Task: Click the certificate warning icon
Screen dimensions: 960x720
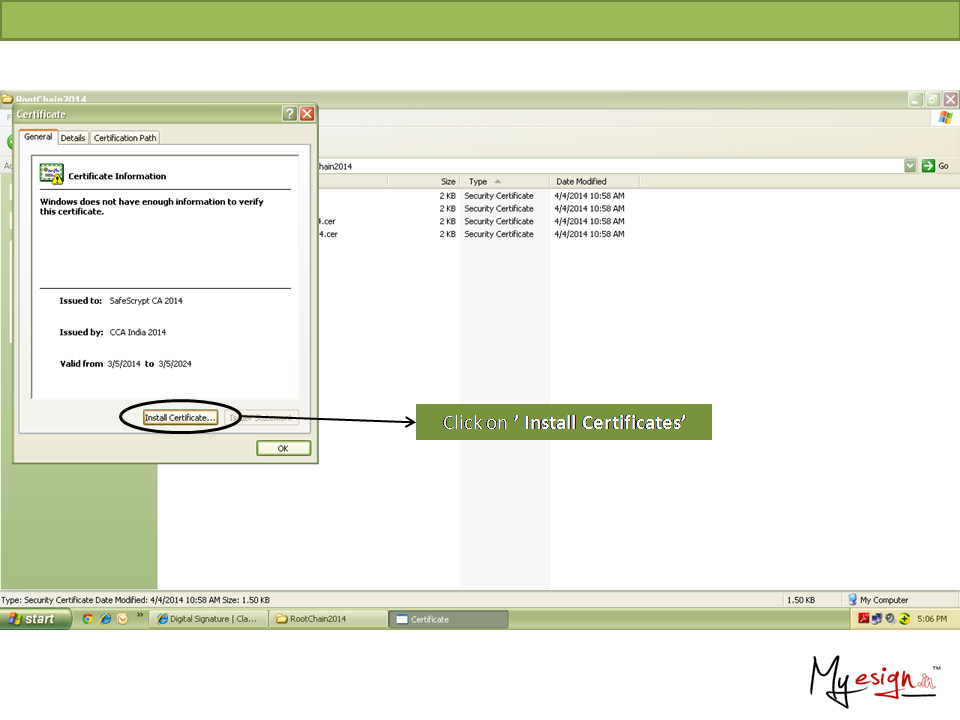Action: (x=52, y=174)
